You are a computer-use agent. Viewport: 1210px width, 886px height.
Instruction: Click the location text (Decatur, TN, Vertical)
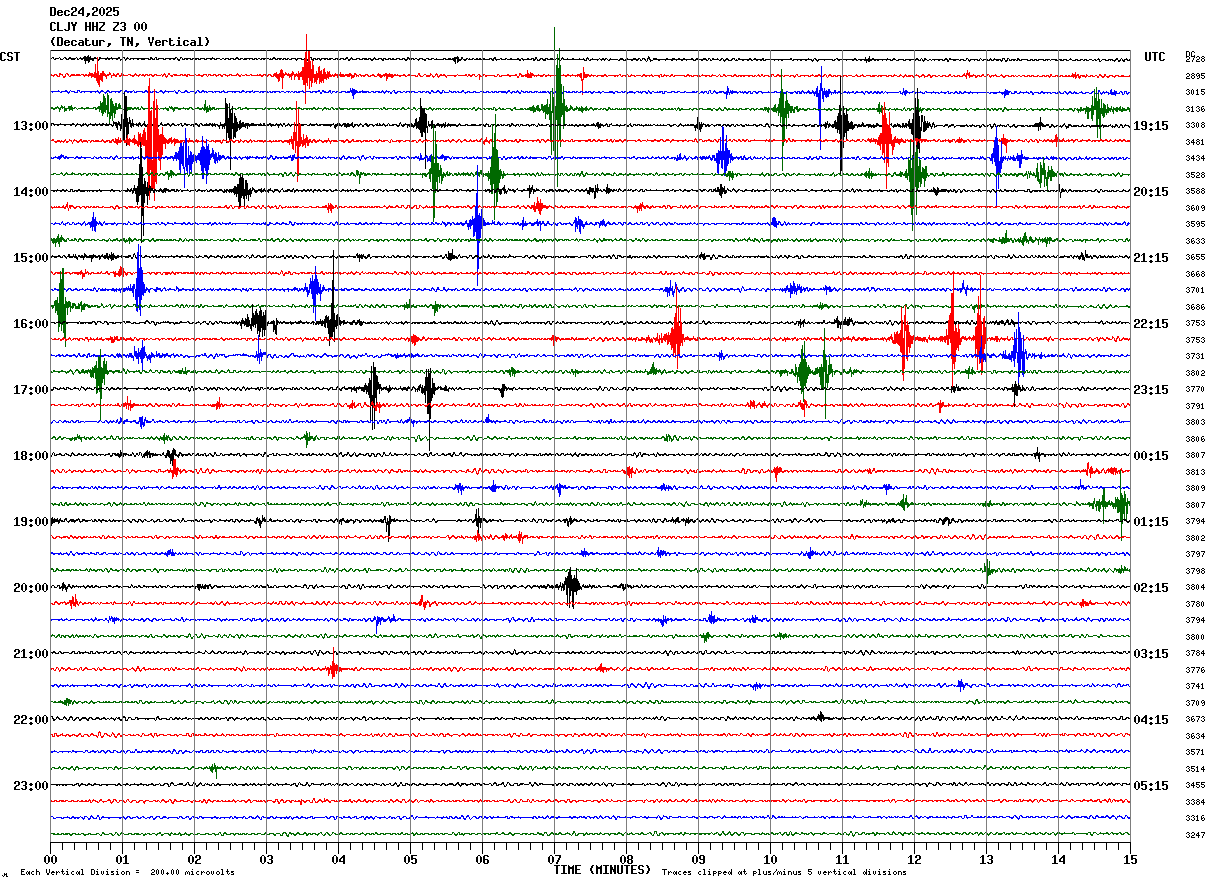[x=130, y=42]
